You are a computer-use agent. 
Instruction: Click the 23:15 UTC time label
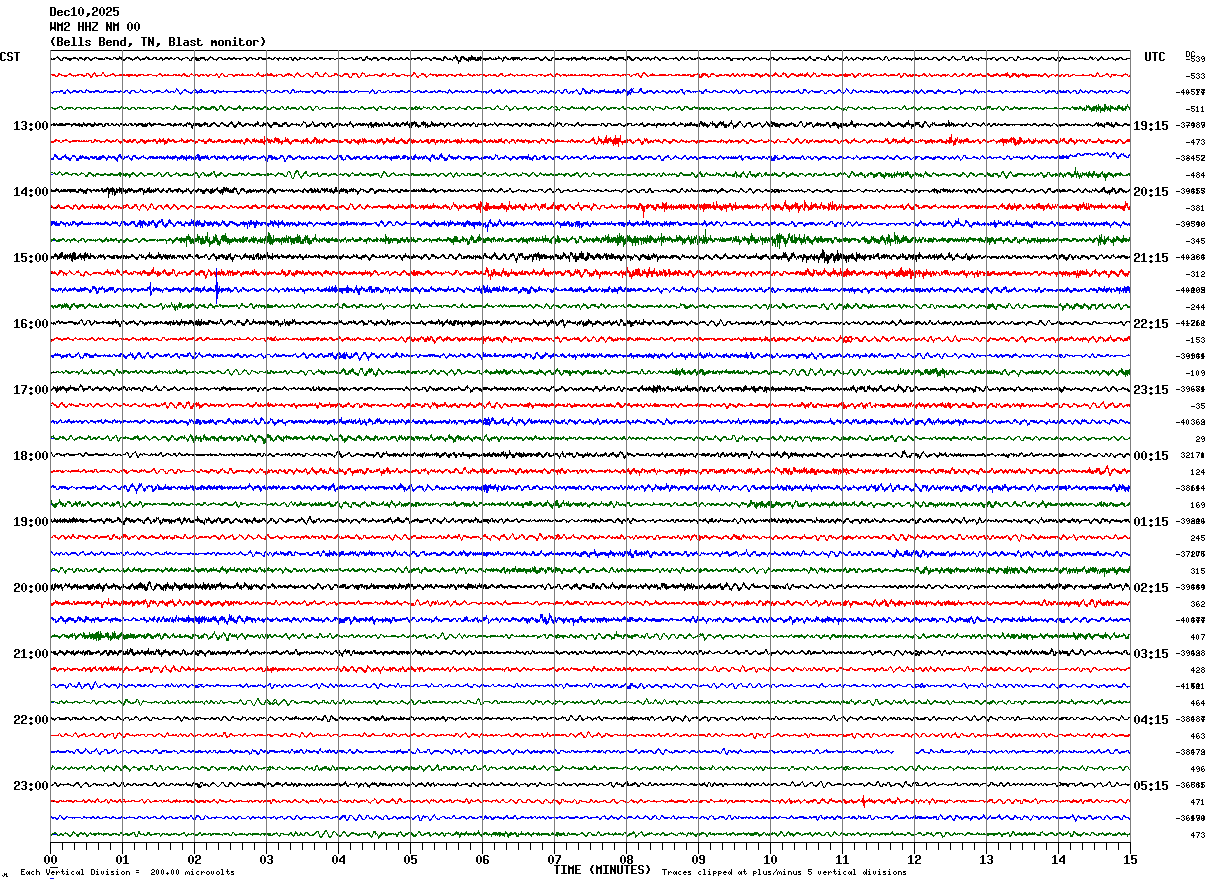[x=1151, y=390]
